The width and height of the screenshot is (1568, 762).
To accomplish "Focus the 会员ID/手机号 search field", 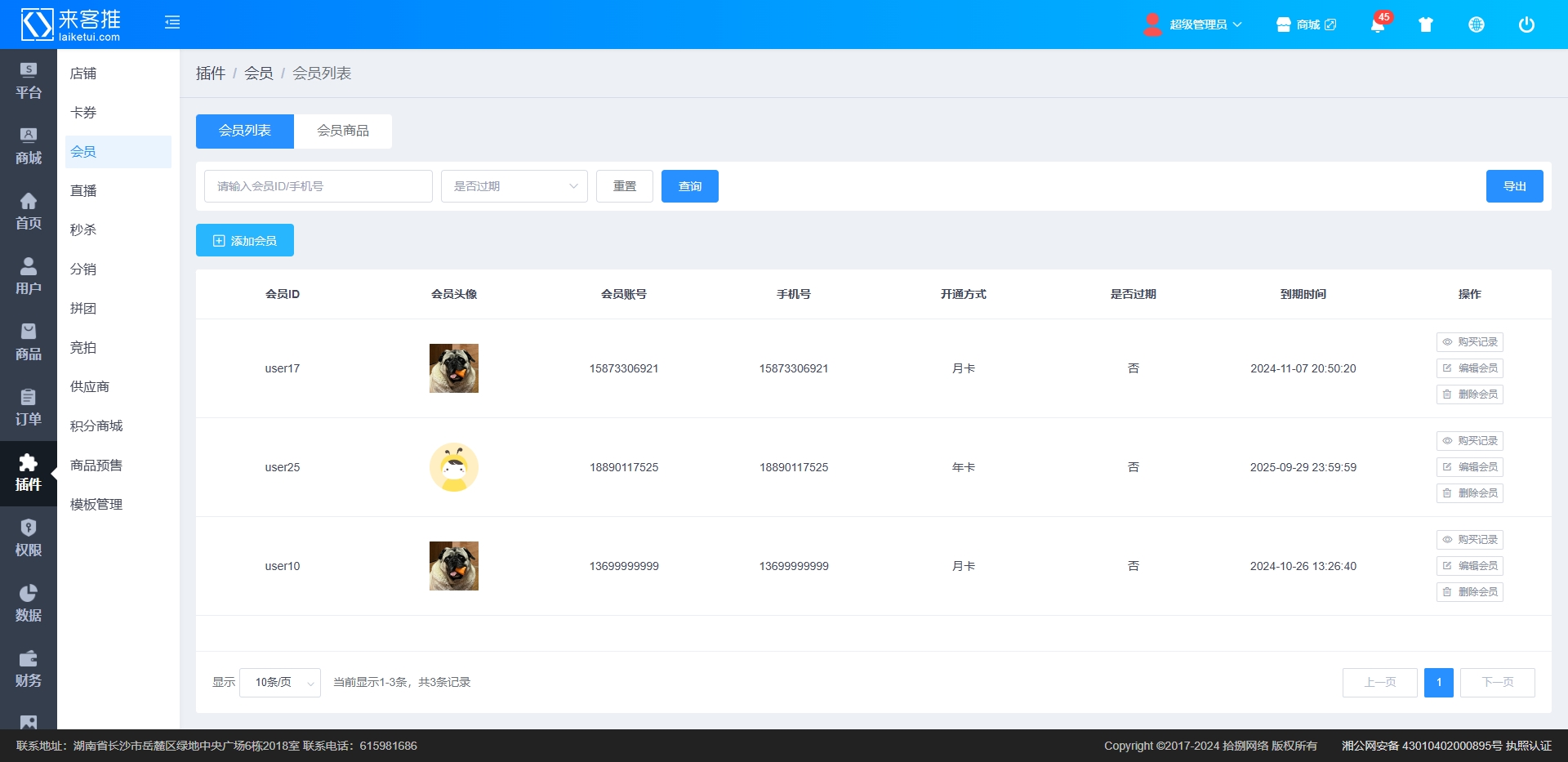I will click(x=318, y=186).
